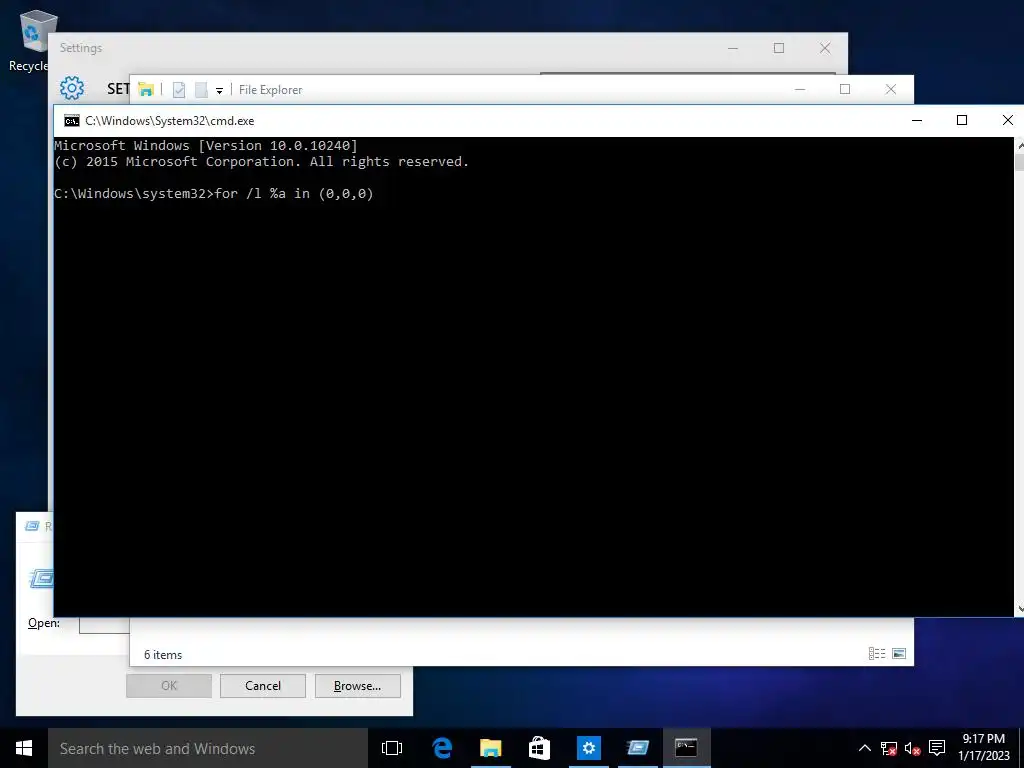Screen dimensions: 1024x768
Task: Click the cmd window scrollbar down arrow
Action: click(1019, 609)
